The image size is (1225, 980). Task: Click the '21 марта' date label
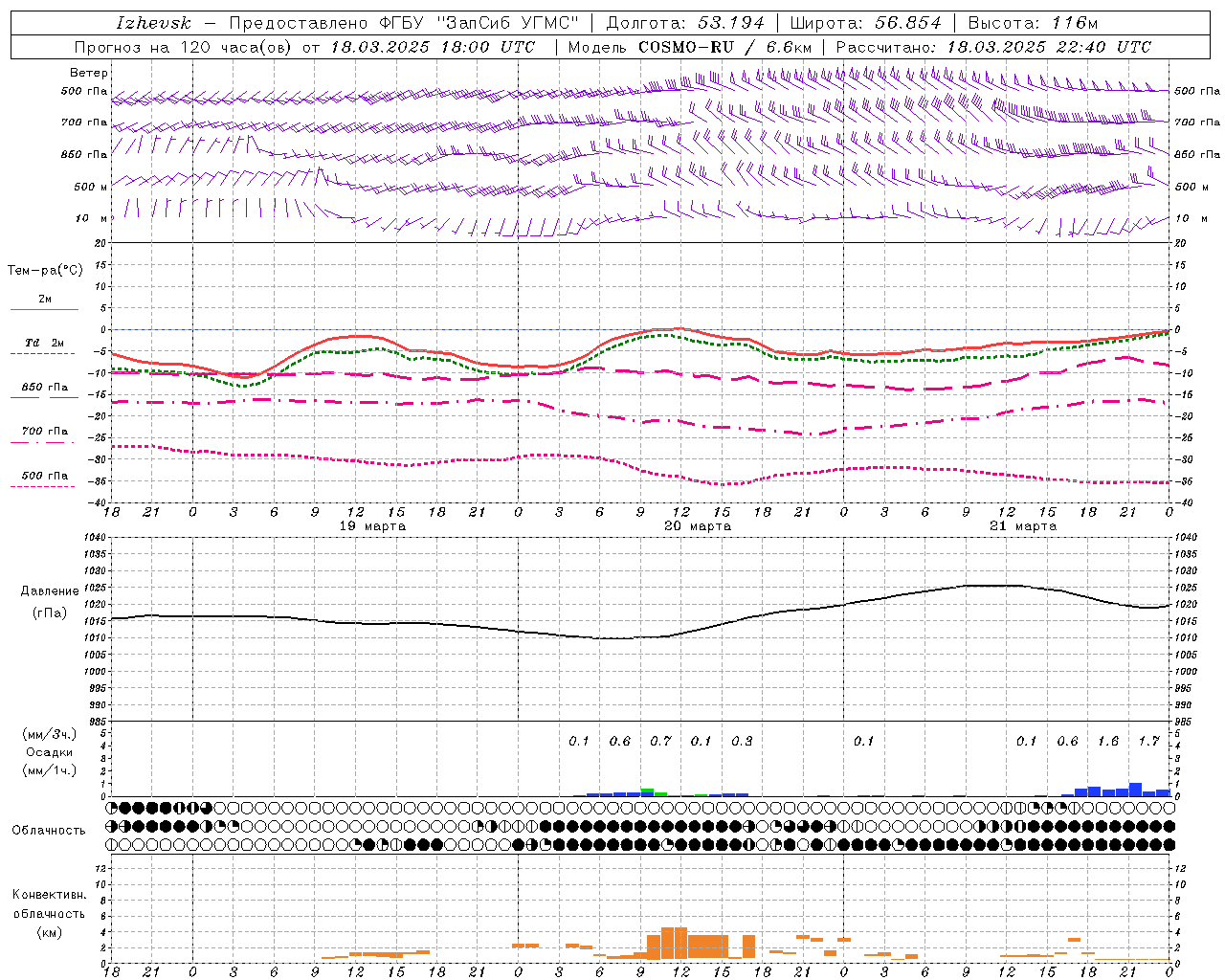(x=1023, y=526)
